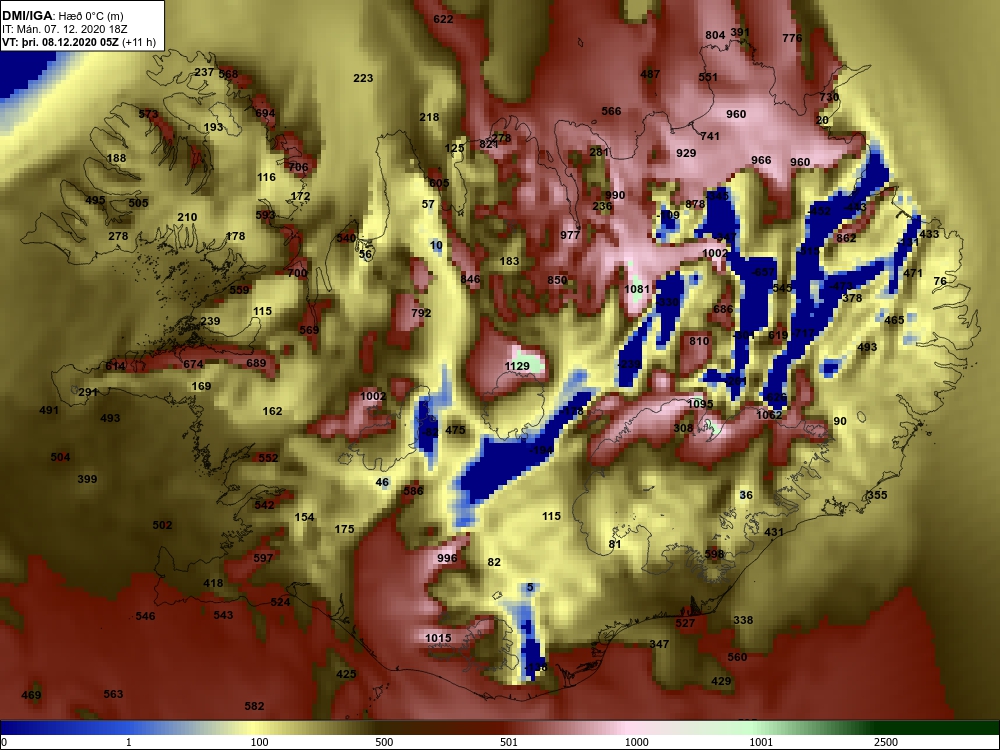The width and height of the screenshot is (1000, 750).
Task: Click the map value '582'
Action: (254, 706)
